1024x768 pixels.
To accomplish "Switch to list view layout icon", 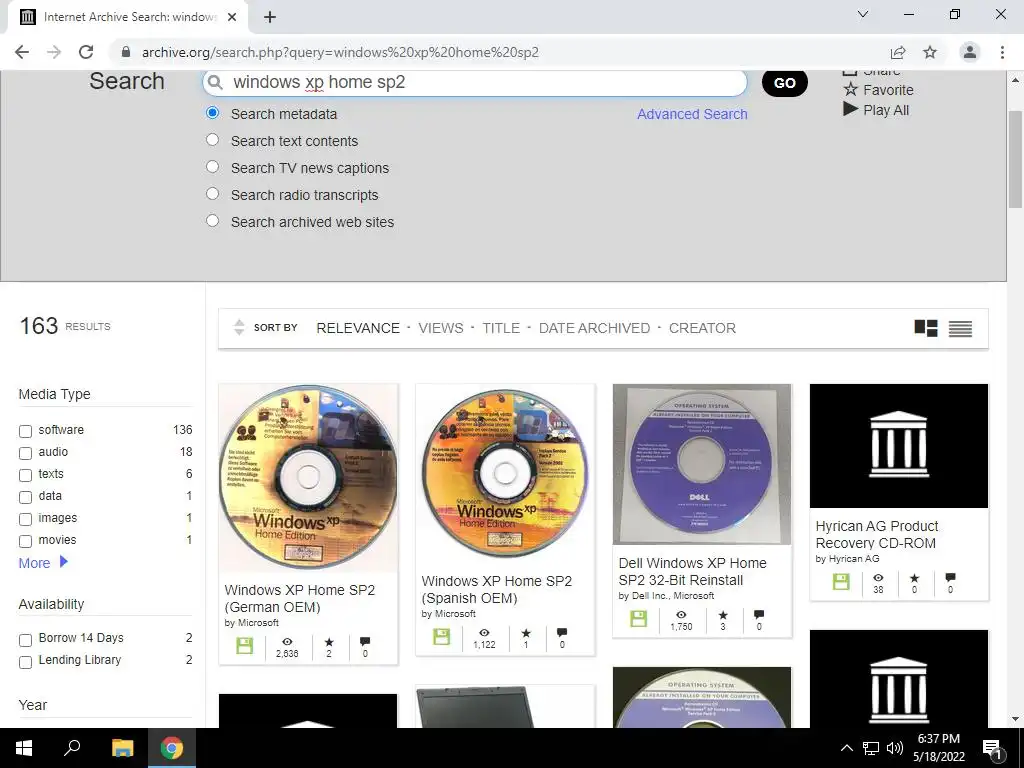I will click(960, 328).
